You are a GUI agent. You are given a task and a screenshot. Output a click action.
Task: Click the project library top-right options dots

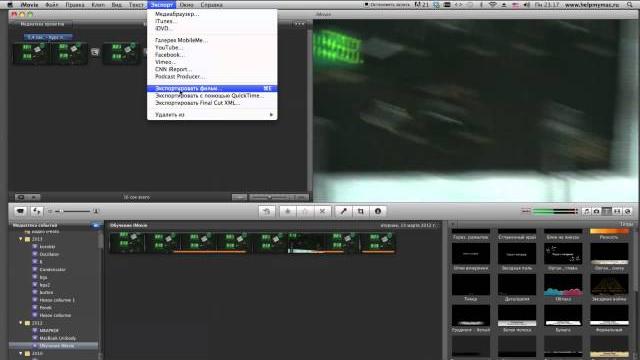click(x=300, y=24)
